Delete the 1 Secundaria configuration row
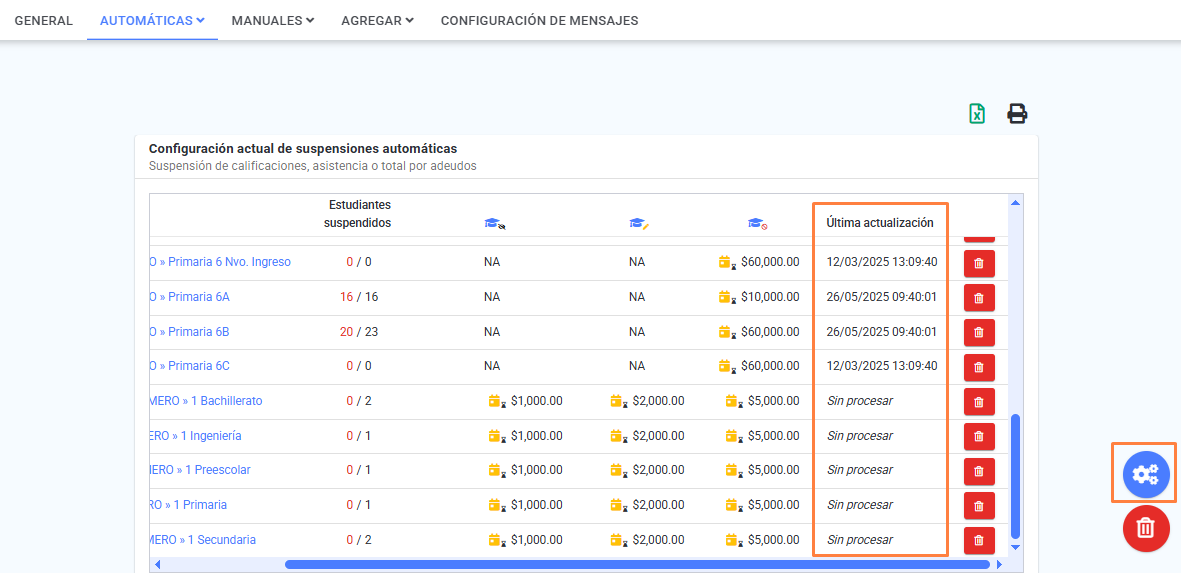The height and width of the screenshot is (573, 1181). click(979, 540)
